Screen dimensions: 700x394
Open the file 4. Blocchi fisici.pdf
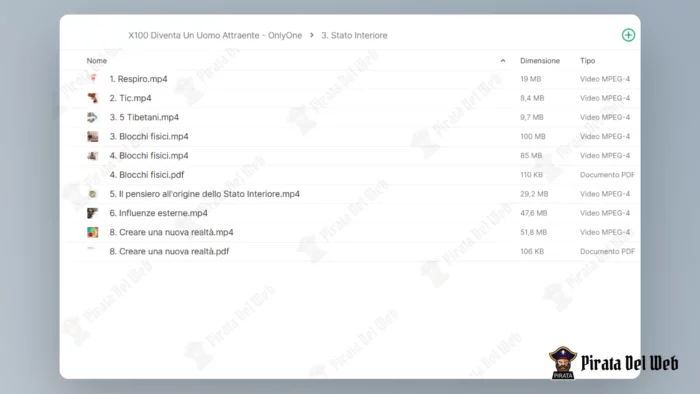pos(147,174)
